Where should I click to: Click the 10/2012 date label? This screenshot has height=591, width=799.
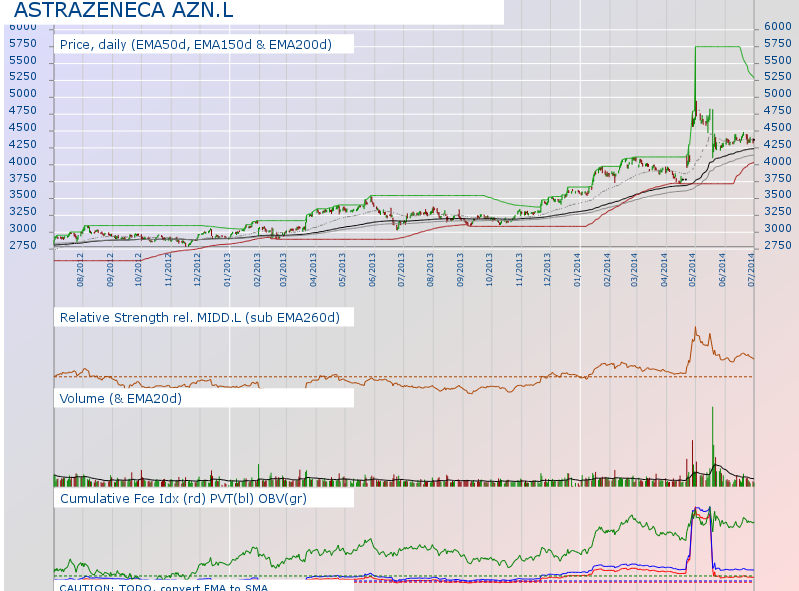138,270
